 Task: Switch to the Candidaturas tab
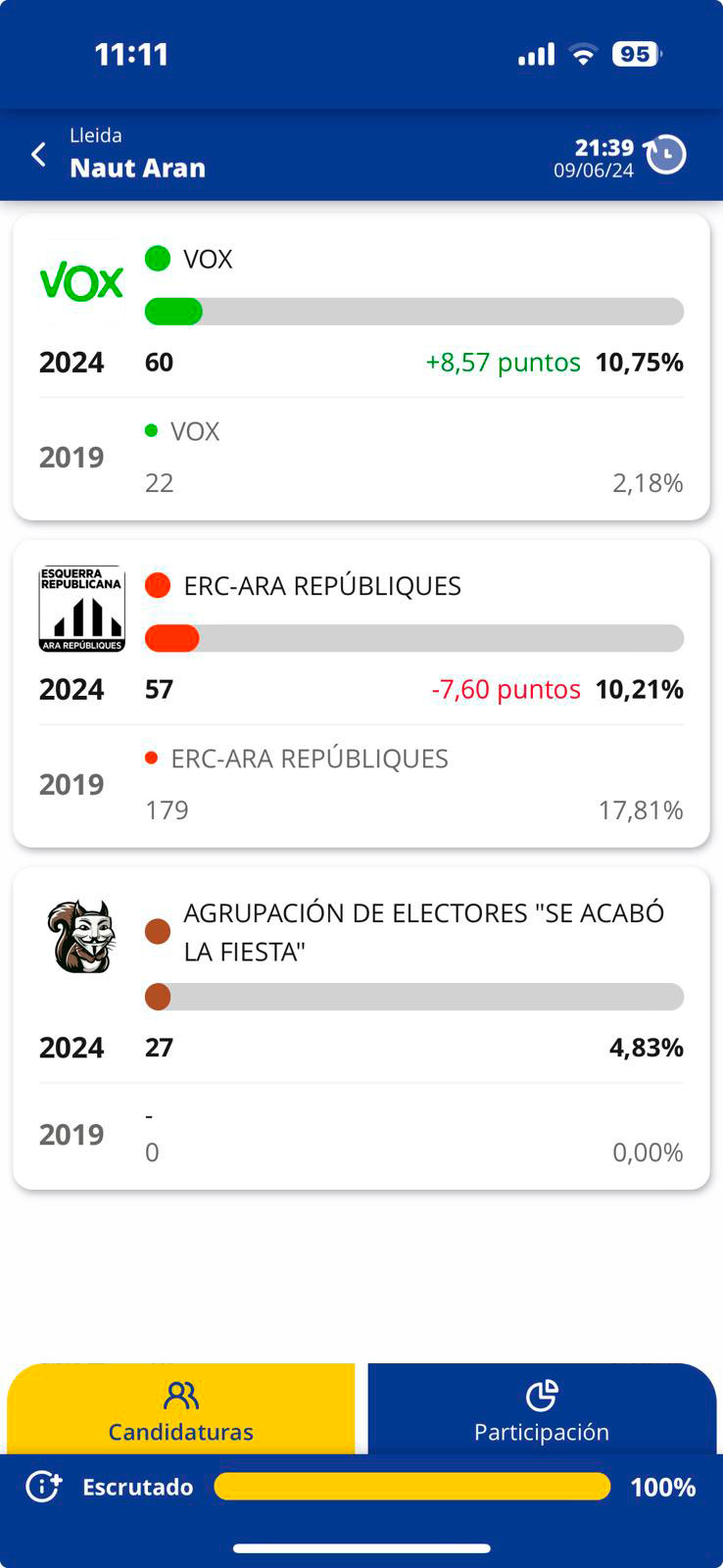[181, 1411]
